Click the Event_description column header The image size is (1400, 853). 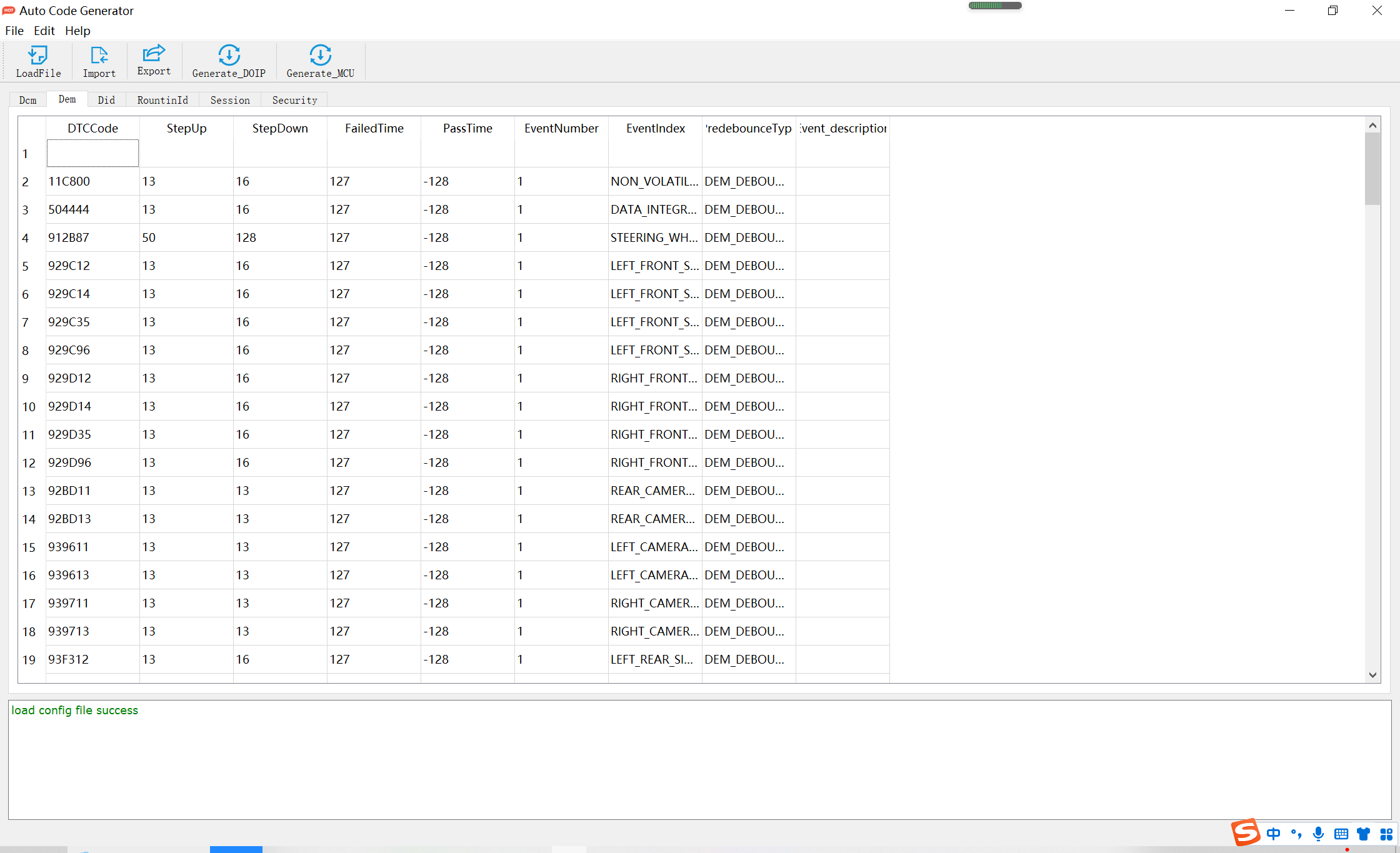842,128
